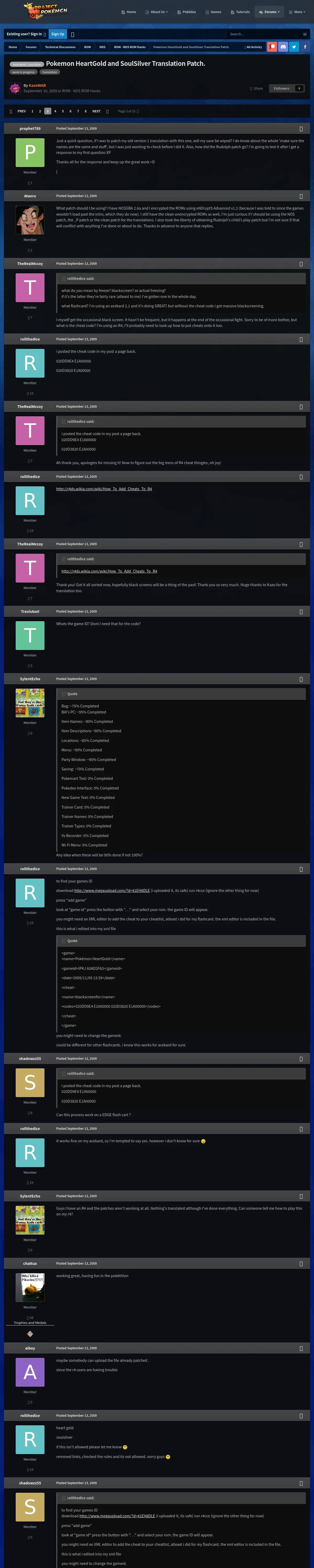Open the All Activity link
The height and width of the screenshot is (1568, 314).
point(253,47)
